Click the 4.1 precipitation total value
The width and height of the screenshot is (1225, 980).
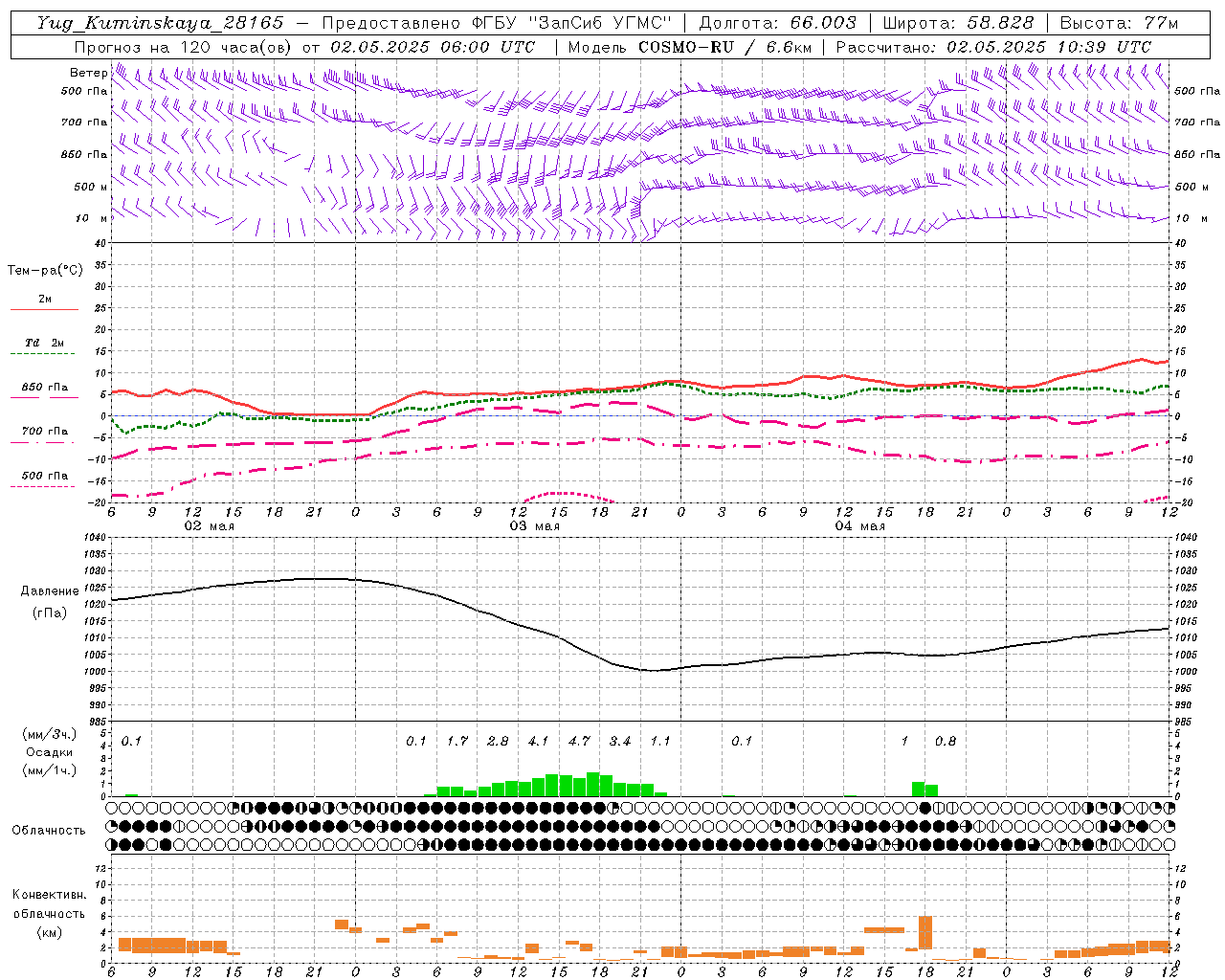point(539,741)
